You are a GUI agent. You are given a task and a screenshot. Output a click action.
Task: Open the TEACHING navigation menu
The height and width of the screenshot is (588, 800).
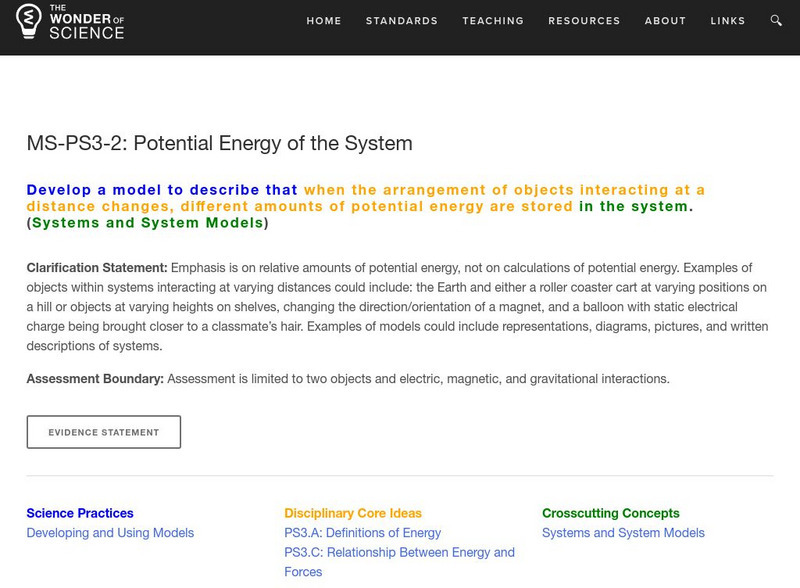(493, 21)
